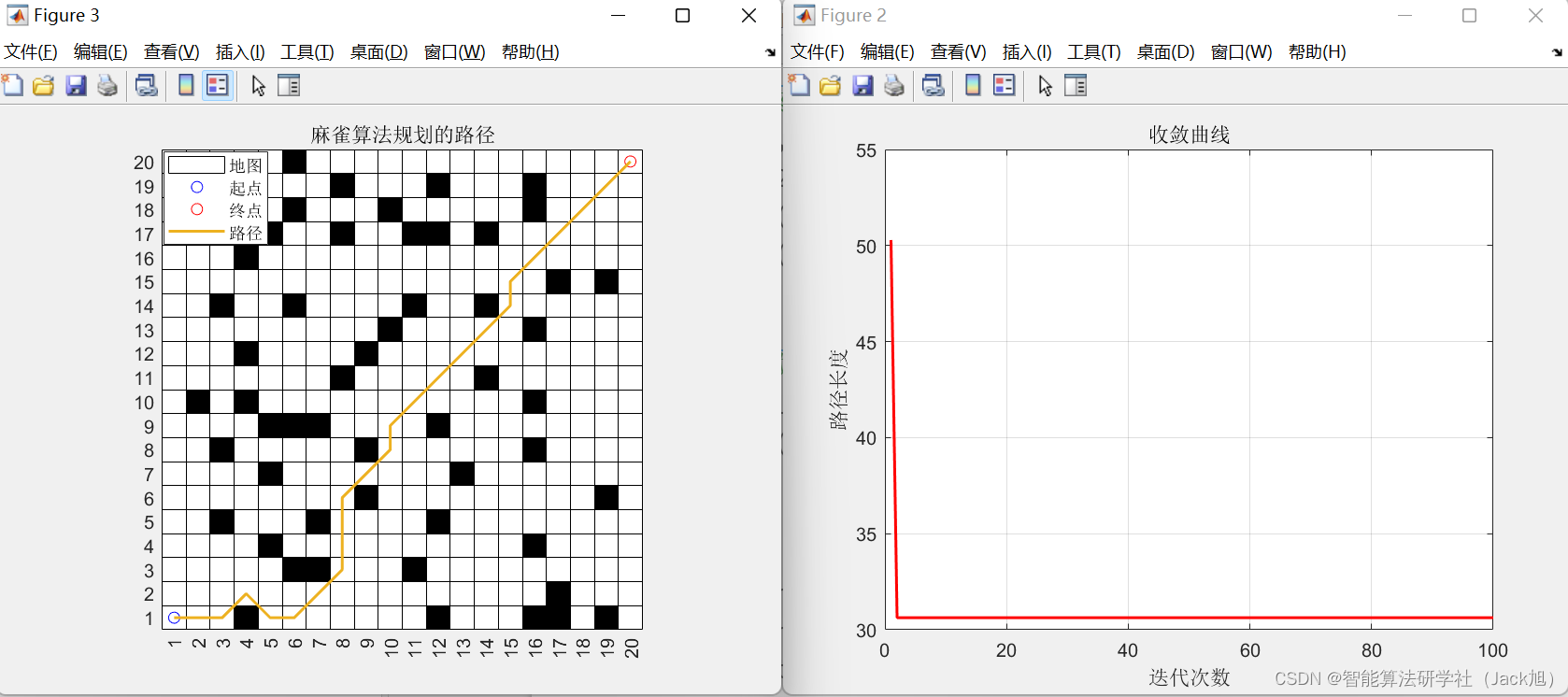Image resolution: width=1568 pixels, height=697 pixels.
Task: Toggle Insert Legend icon in Figure 3
Action: pos(218,86)
